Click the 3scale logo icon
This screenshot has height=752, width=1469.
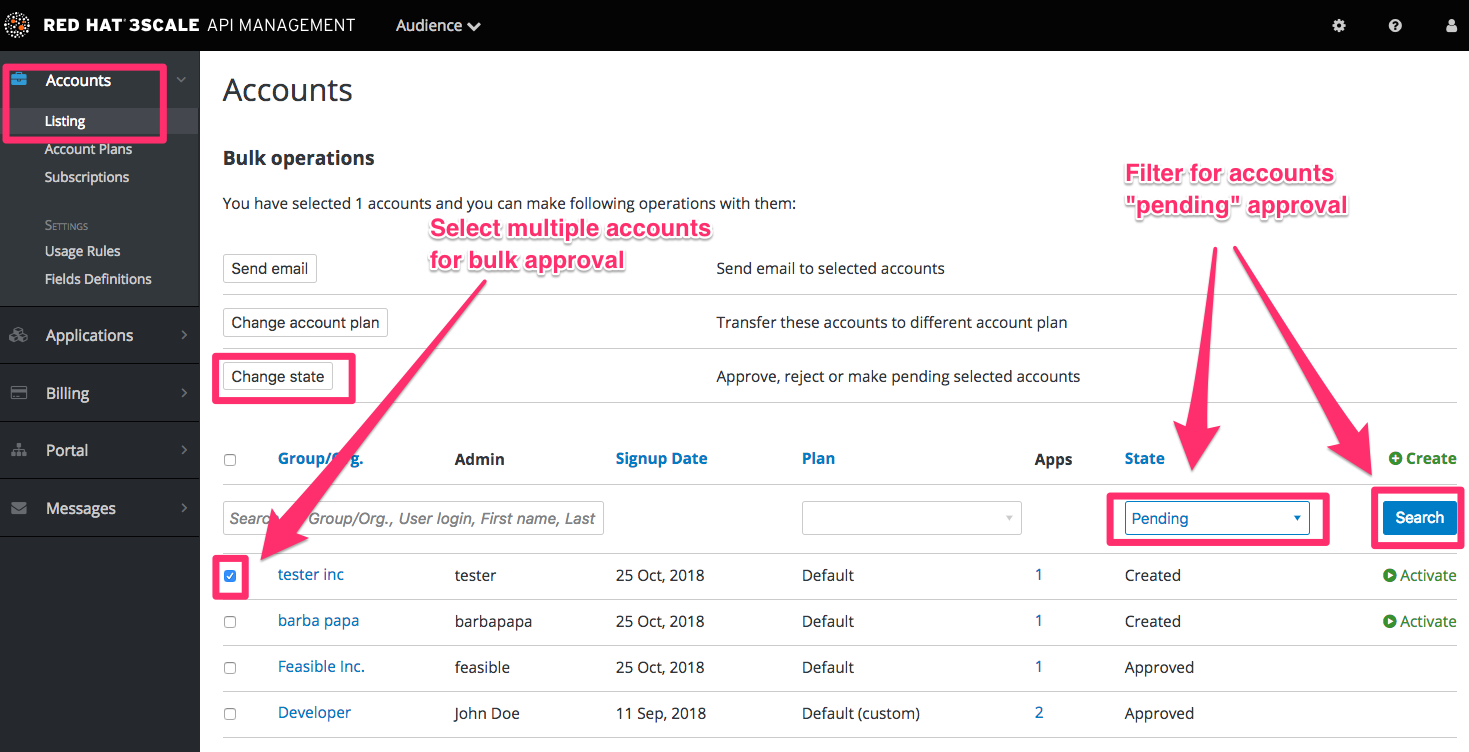pyautogui.click(x=18, y=25)
